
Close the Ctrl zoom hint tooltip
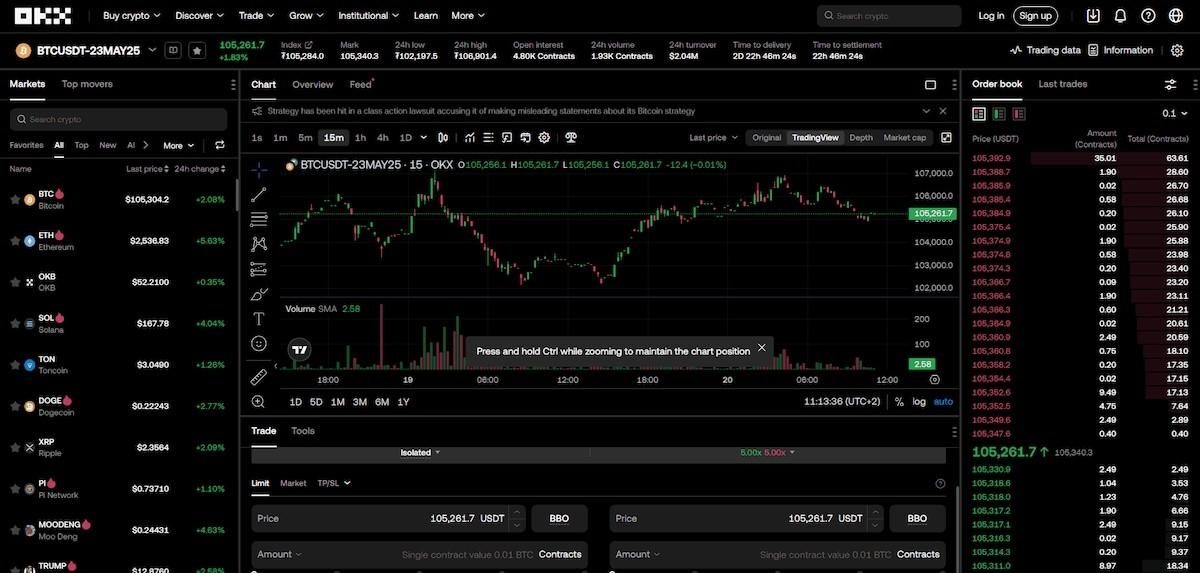tap(761, 348)
